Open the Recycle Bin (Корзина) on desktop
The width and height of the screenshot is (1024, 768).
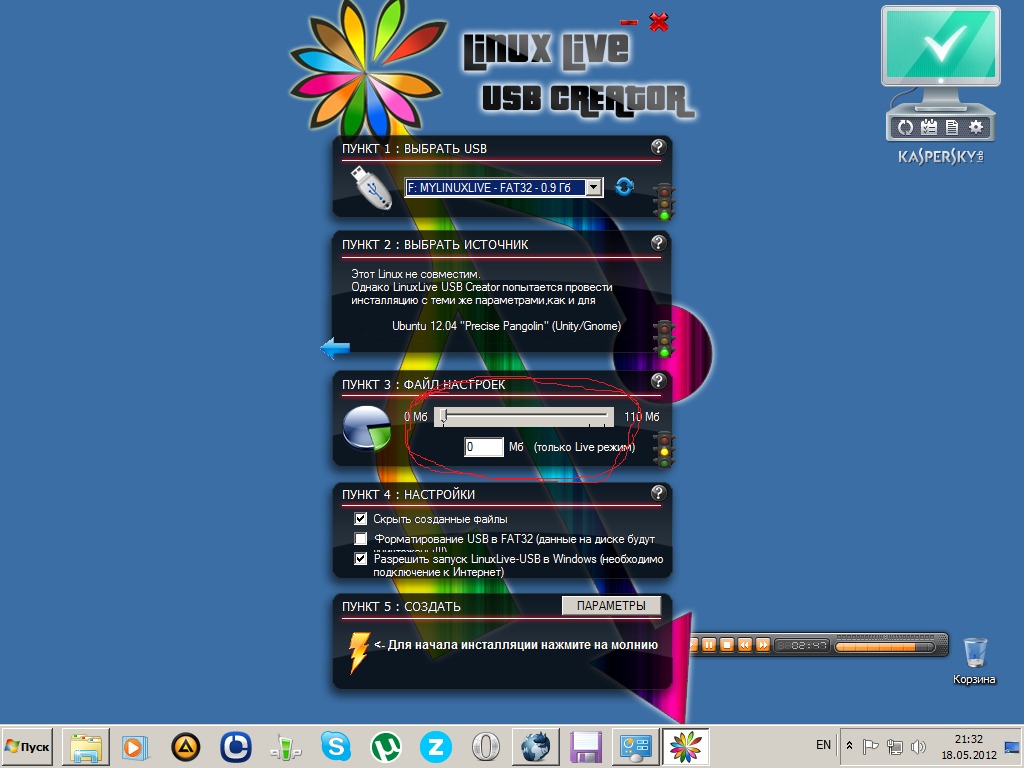(x=974, y=661)
